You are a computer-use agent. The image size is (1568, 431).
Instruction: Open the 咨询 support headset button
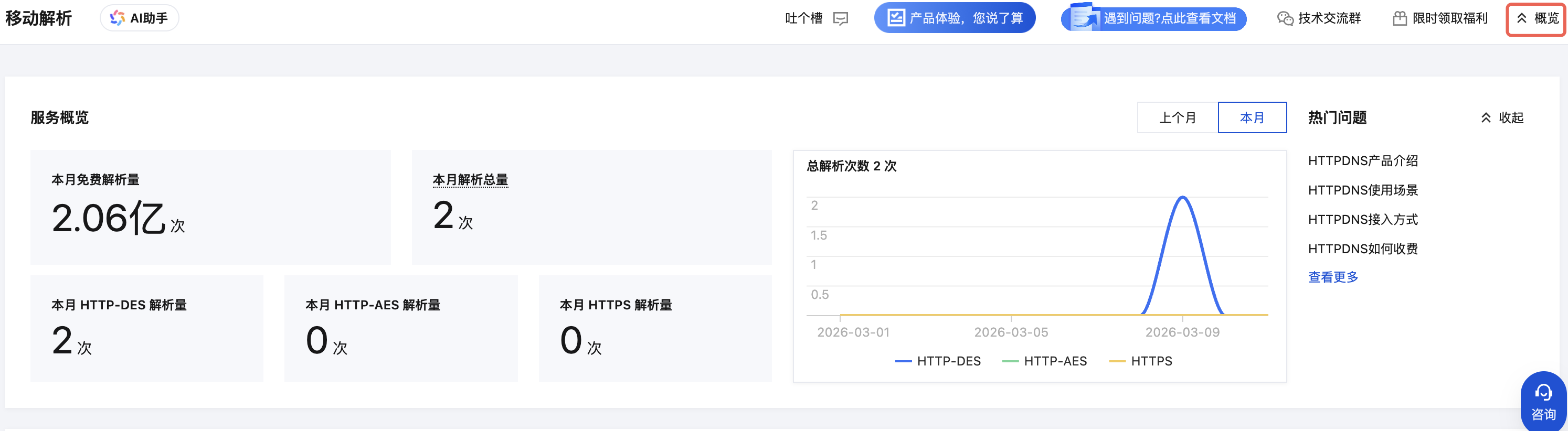click(1543, 401)
